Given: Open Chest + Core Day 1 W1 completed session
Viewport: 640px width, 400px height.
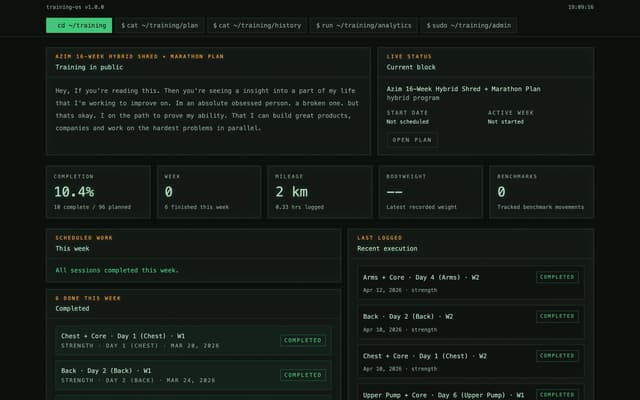Looking at the screenshot, I should [x=193, y=340].
